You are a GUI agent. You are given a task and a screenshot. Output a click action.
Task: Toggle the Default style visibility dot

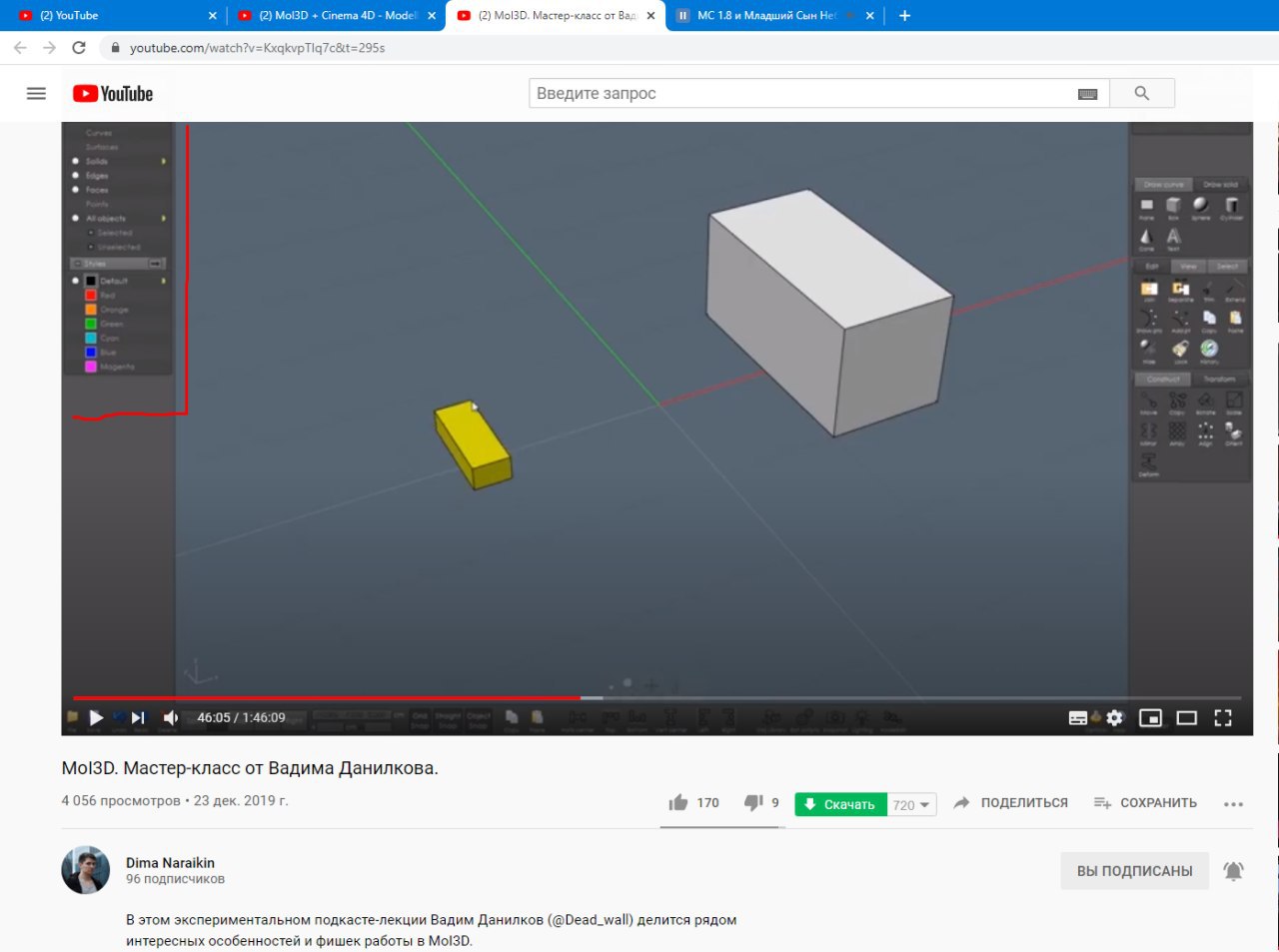pyautogui.click(x=75, y=281)
